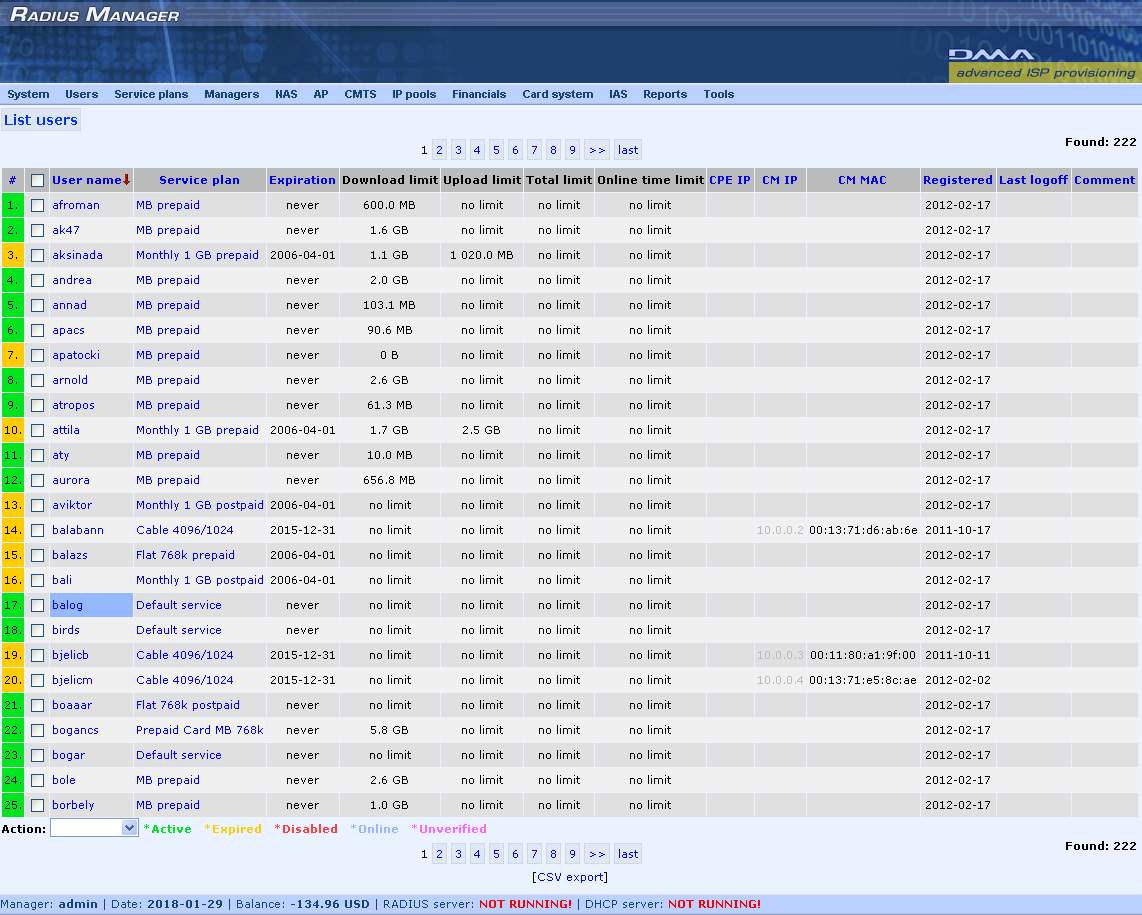Check the checkbox for user balabann
This screenshot has width=1142, height=915.
pos(37,530)
